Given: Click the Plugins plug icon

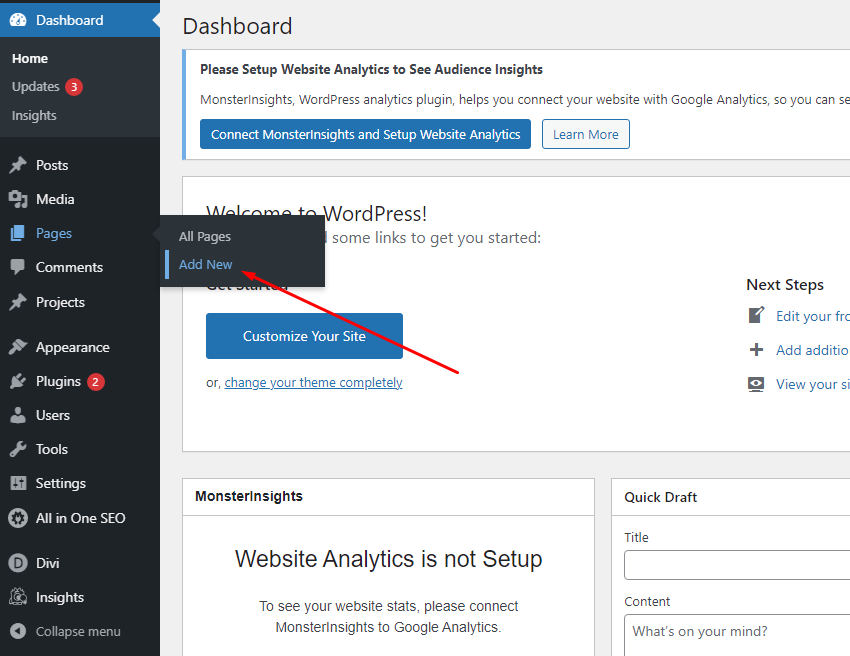Looking at the screenshot, I should (18, 381).
